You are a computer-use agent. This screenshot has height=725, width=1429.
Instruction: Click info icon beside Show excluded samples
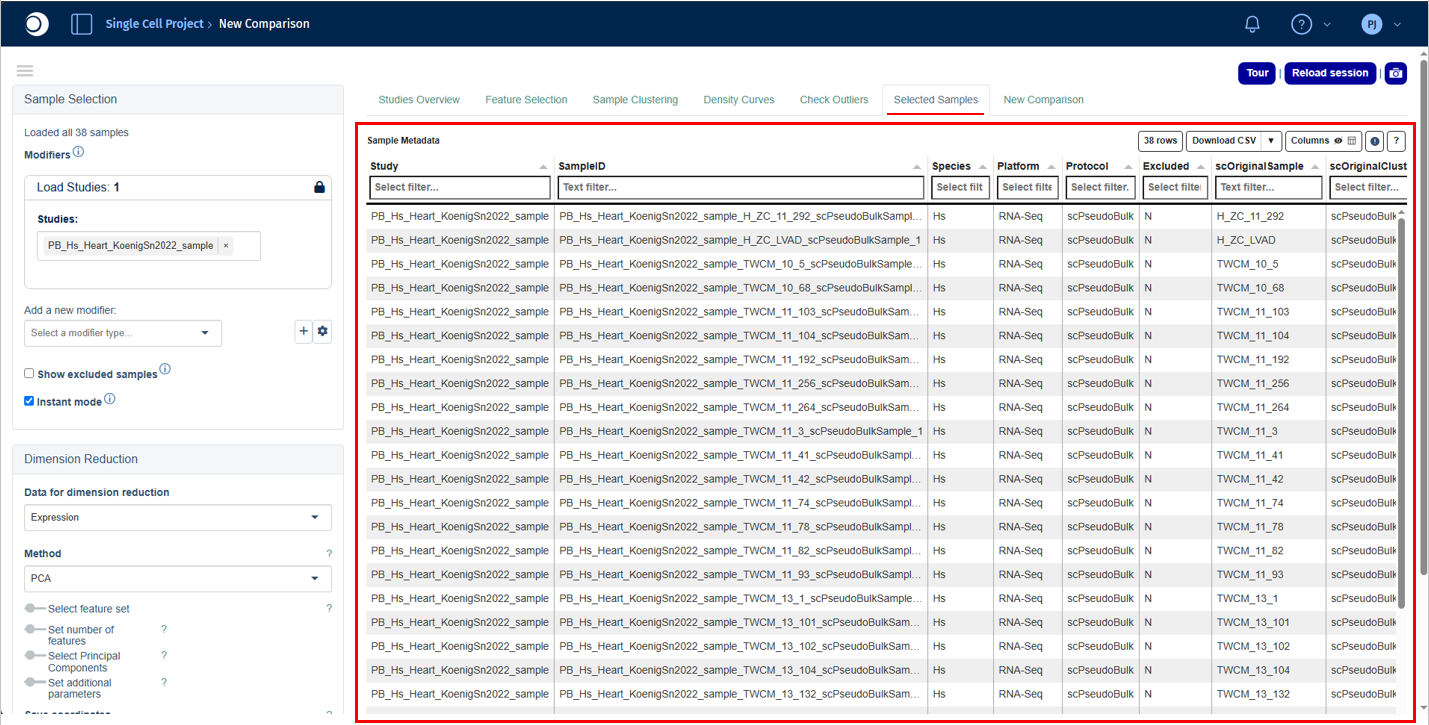165,369
